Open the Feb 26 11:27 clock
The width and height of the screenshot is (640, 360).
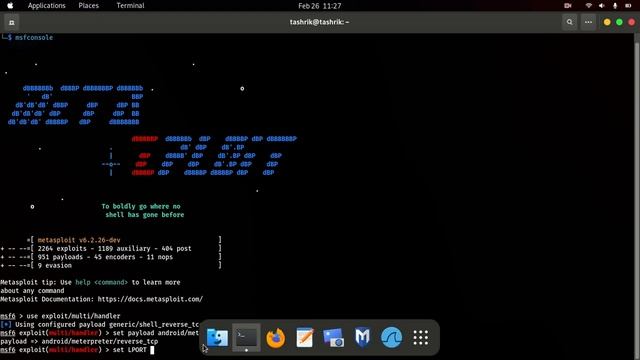(320, 6)
